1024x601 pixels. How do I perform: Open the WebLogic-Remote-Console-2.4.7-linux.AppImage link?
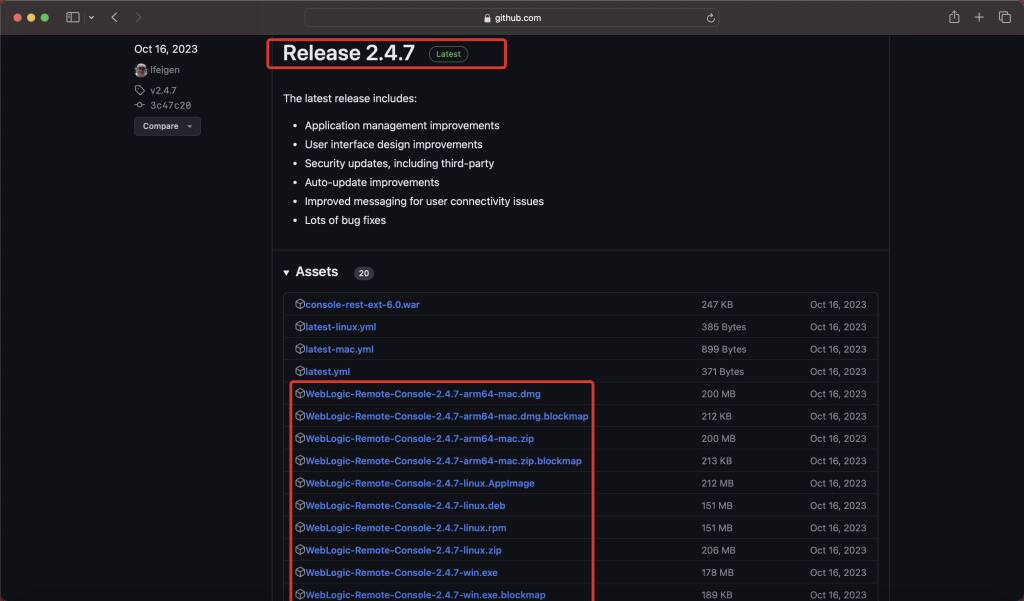pos(421,483)
